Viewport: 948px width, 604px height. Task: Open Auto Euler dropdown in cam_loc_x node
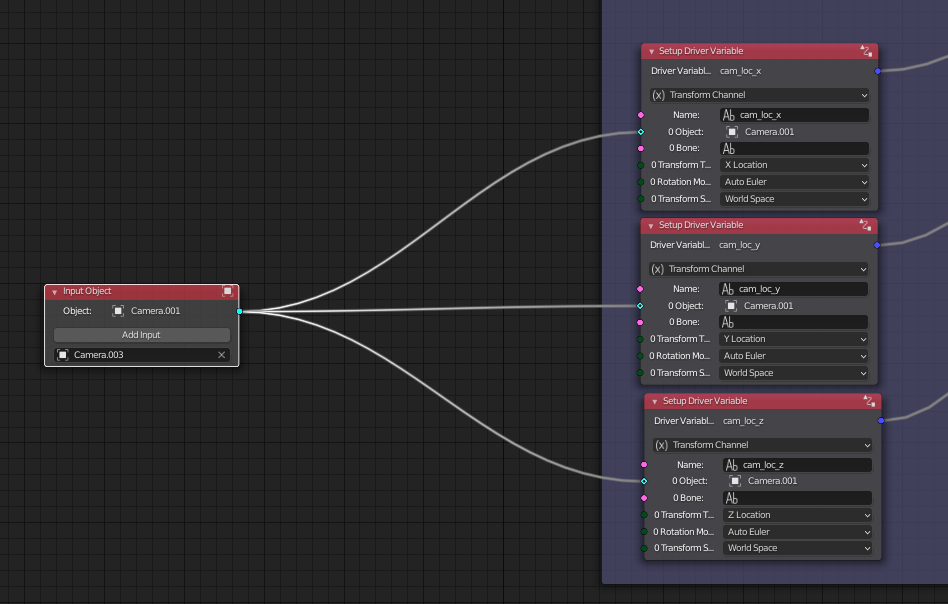(794, 182)
